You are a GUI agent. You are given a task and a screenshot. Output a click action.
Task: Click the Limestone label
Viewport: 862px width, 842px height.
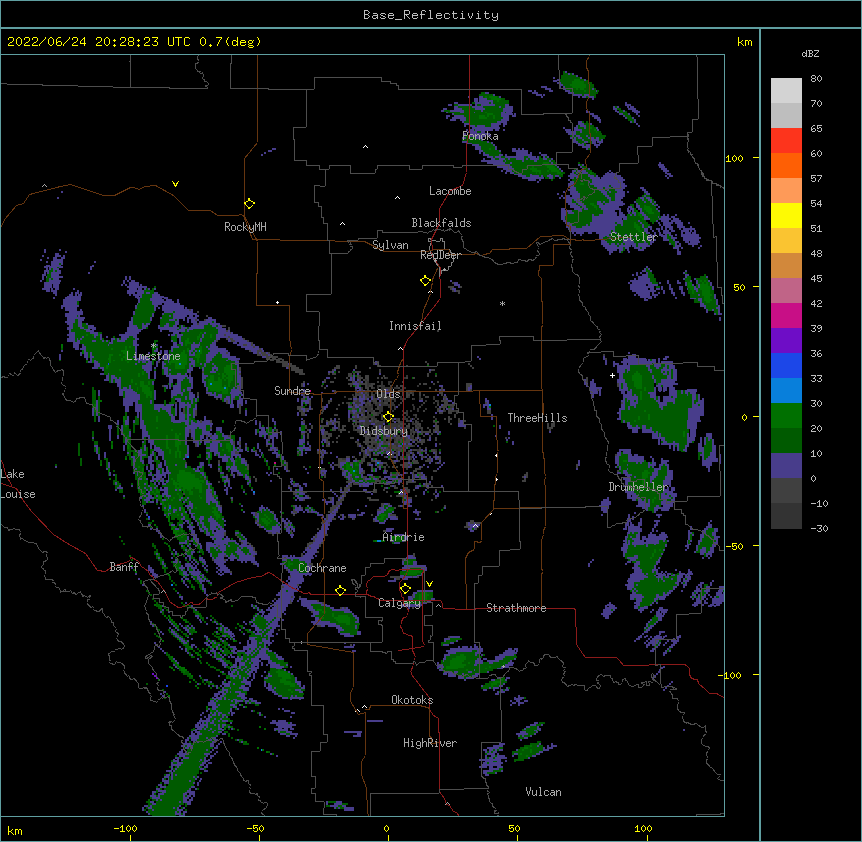(153, 356)
